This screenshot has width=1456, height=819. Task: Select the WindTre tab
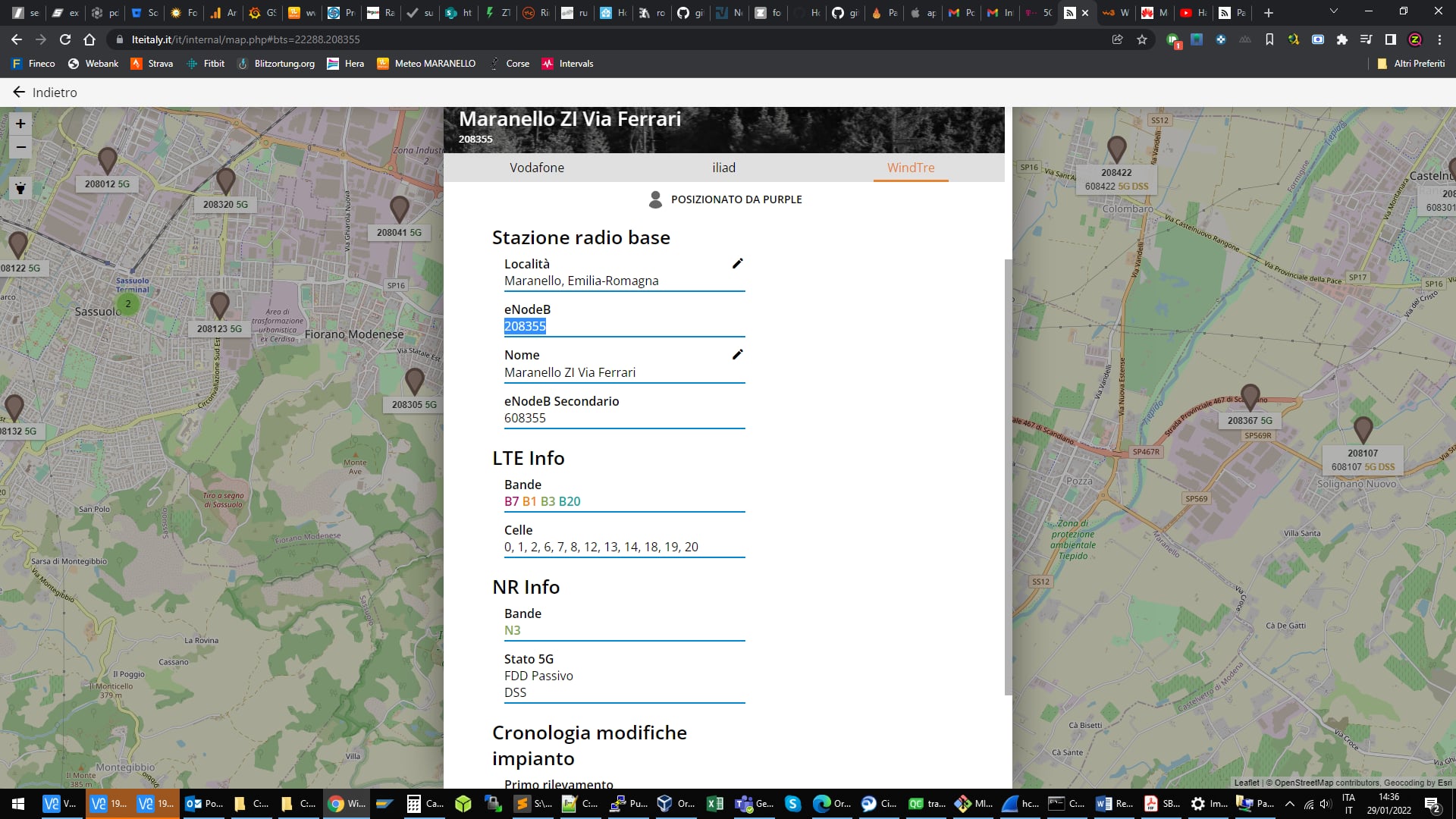pos(910,168)
